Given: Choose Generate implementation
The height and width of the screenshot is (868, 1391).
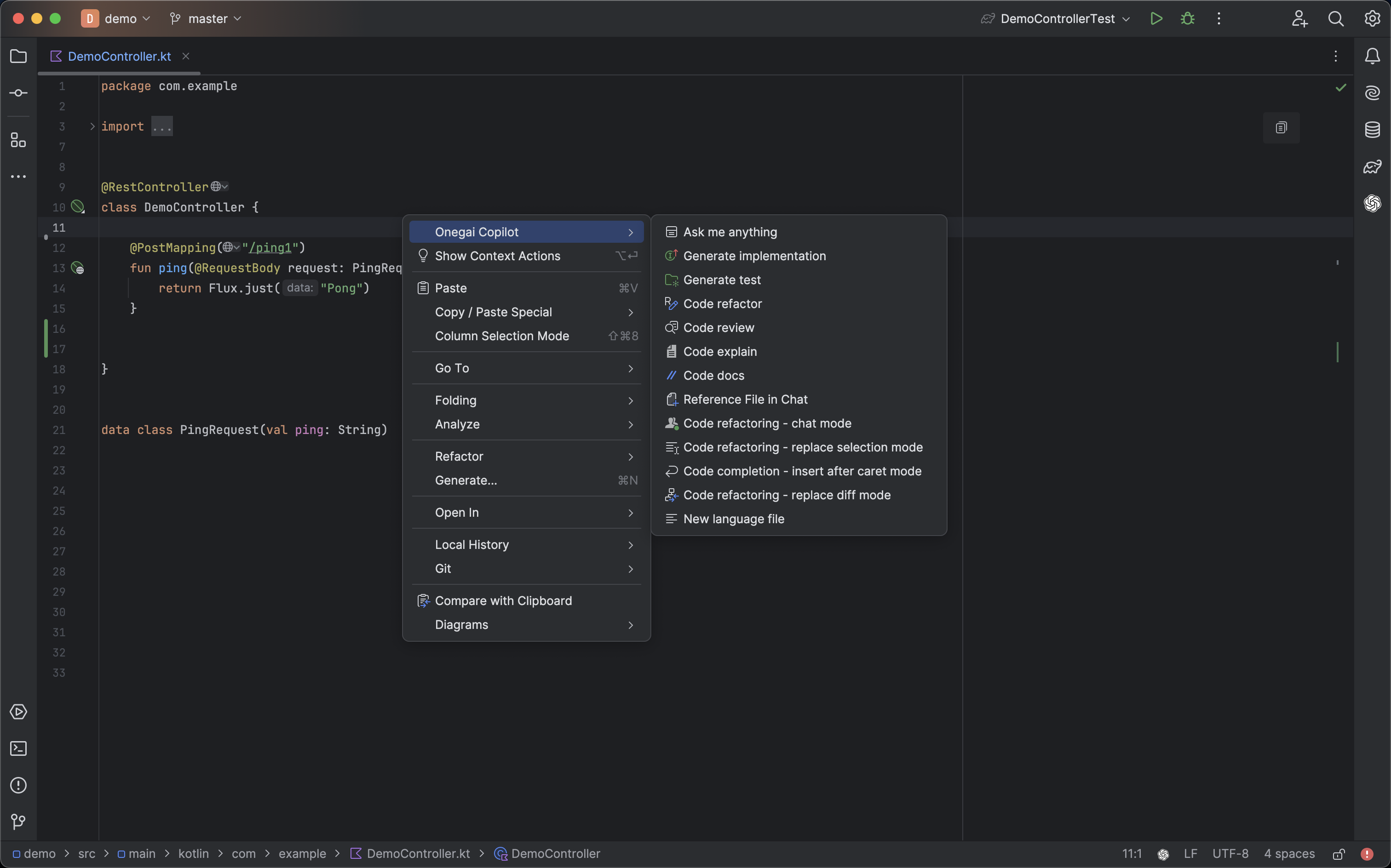Looking at the screenshot, I should pyautogui.click(x=799, y=256).
